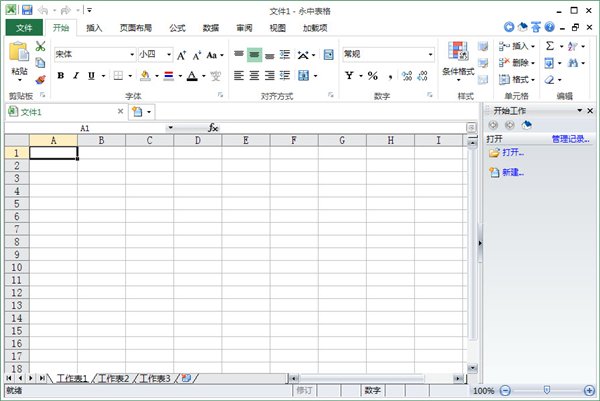Select sheet tab 工作表2
The image size is (600, 401).
point(114,378)
